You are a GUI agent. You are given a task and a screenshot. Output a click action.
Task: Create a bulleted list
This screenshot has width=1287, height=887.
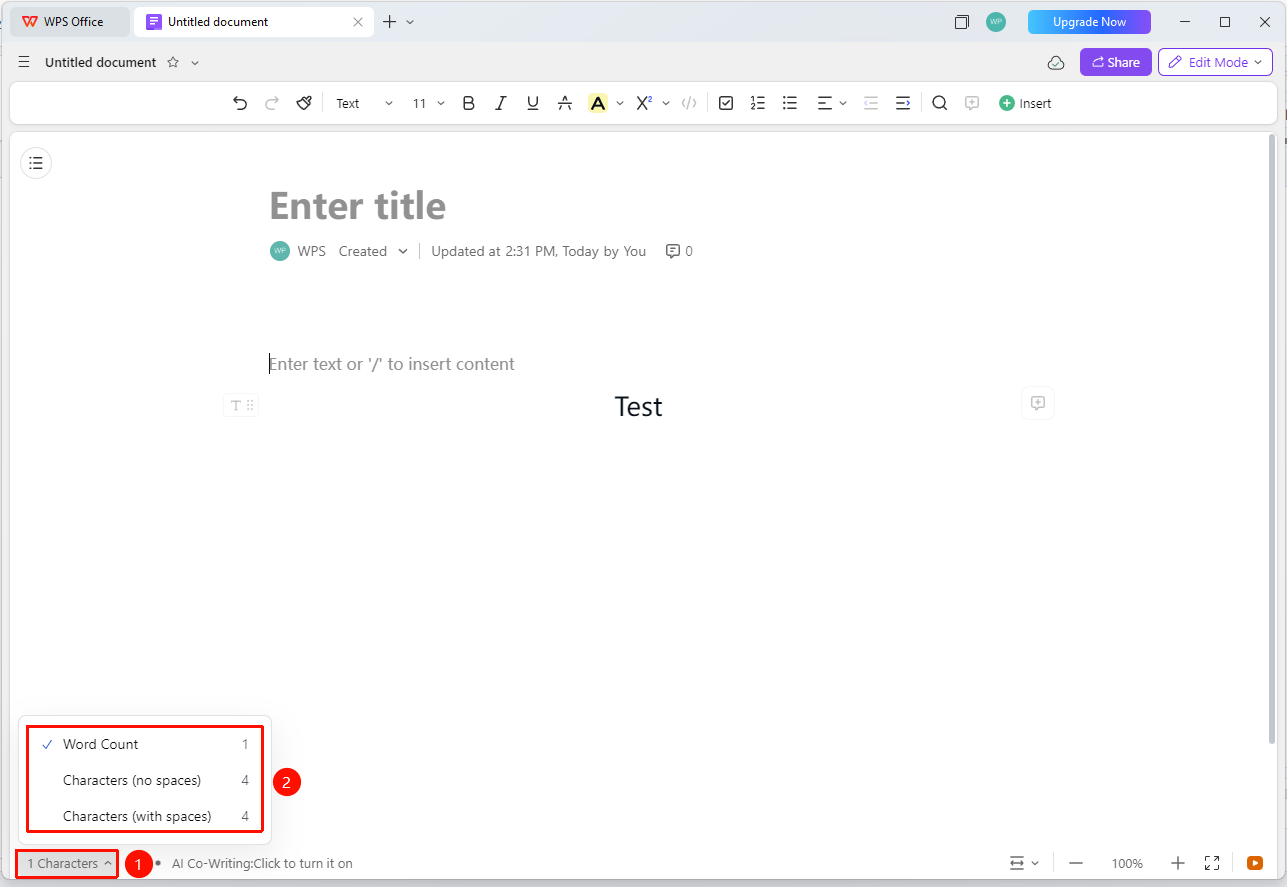tap(790, 103)
